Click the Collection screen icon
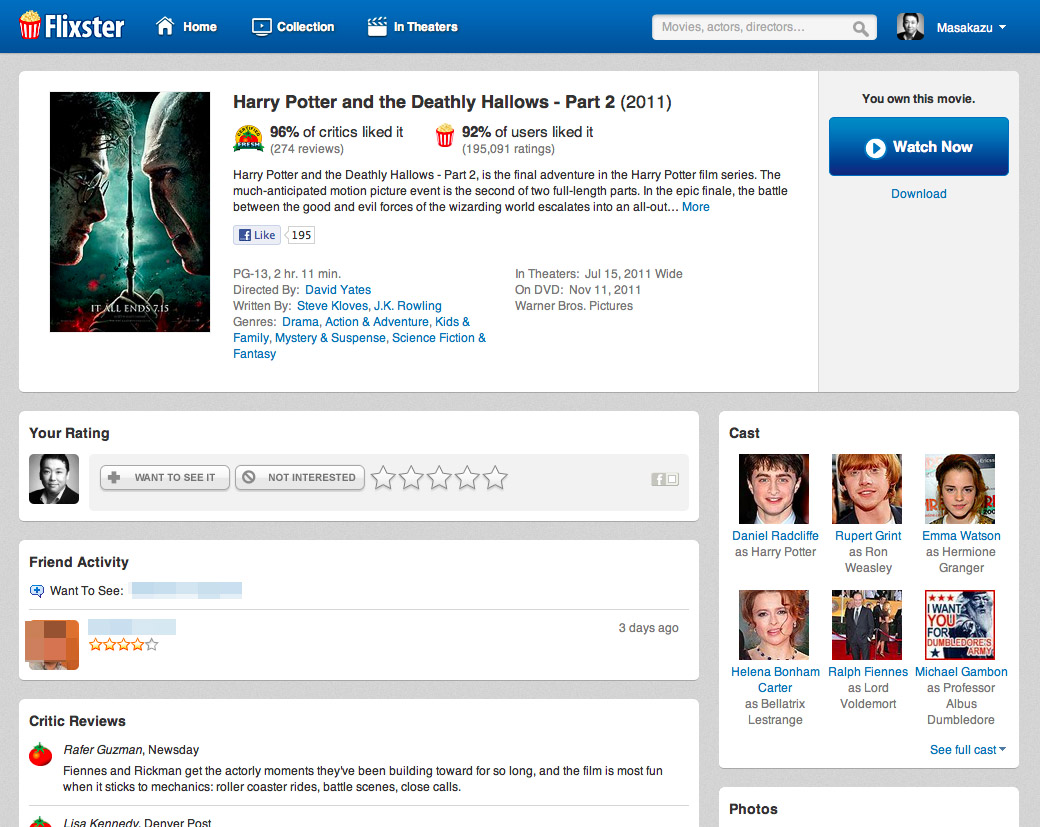Viewport: 1040px width, 827px height. [261, 27]
